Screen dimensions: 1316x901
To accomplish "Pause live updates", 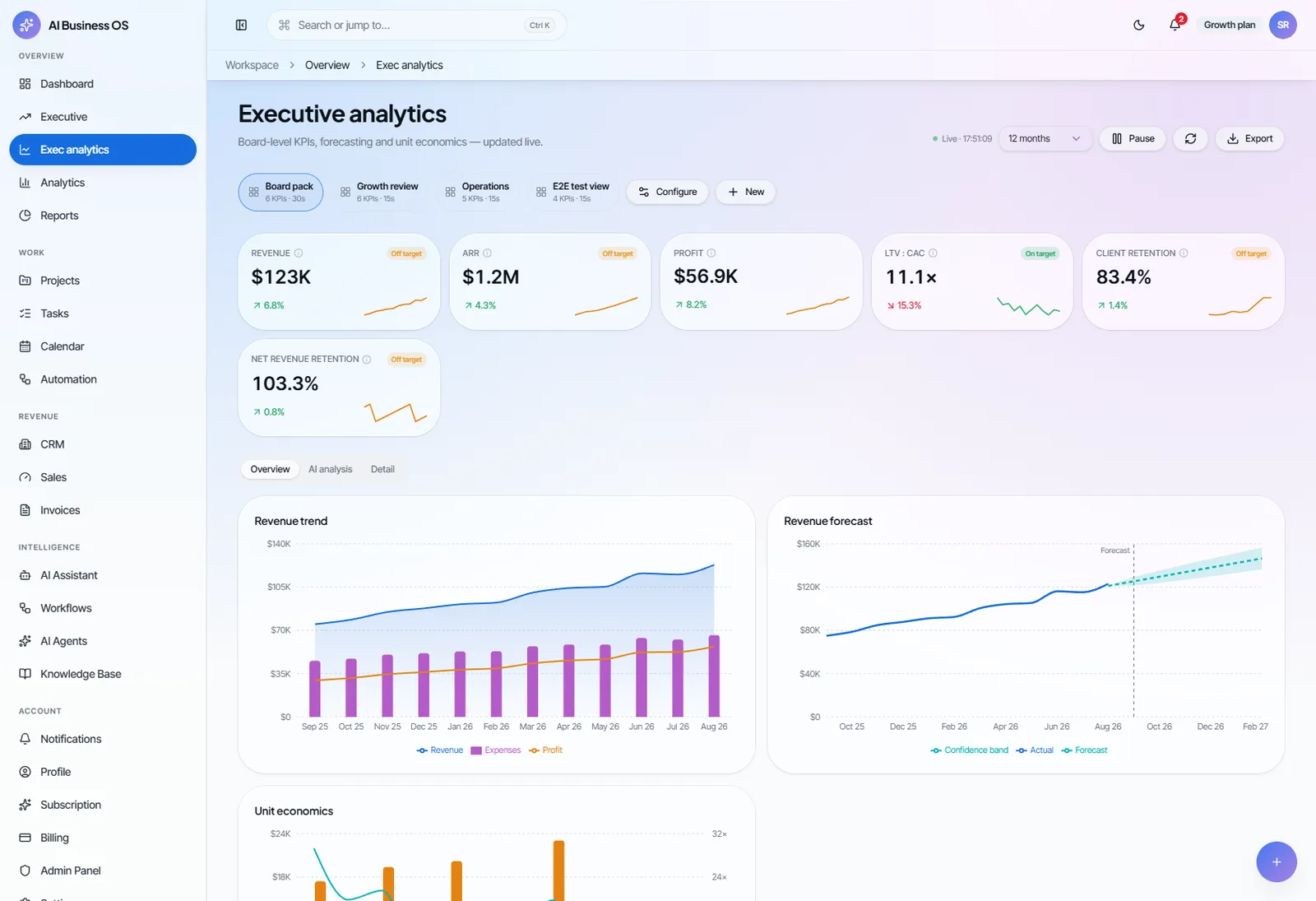I will click(1133, 138).
